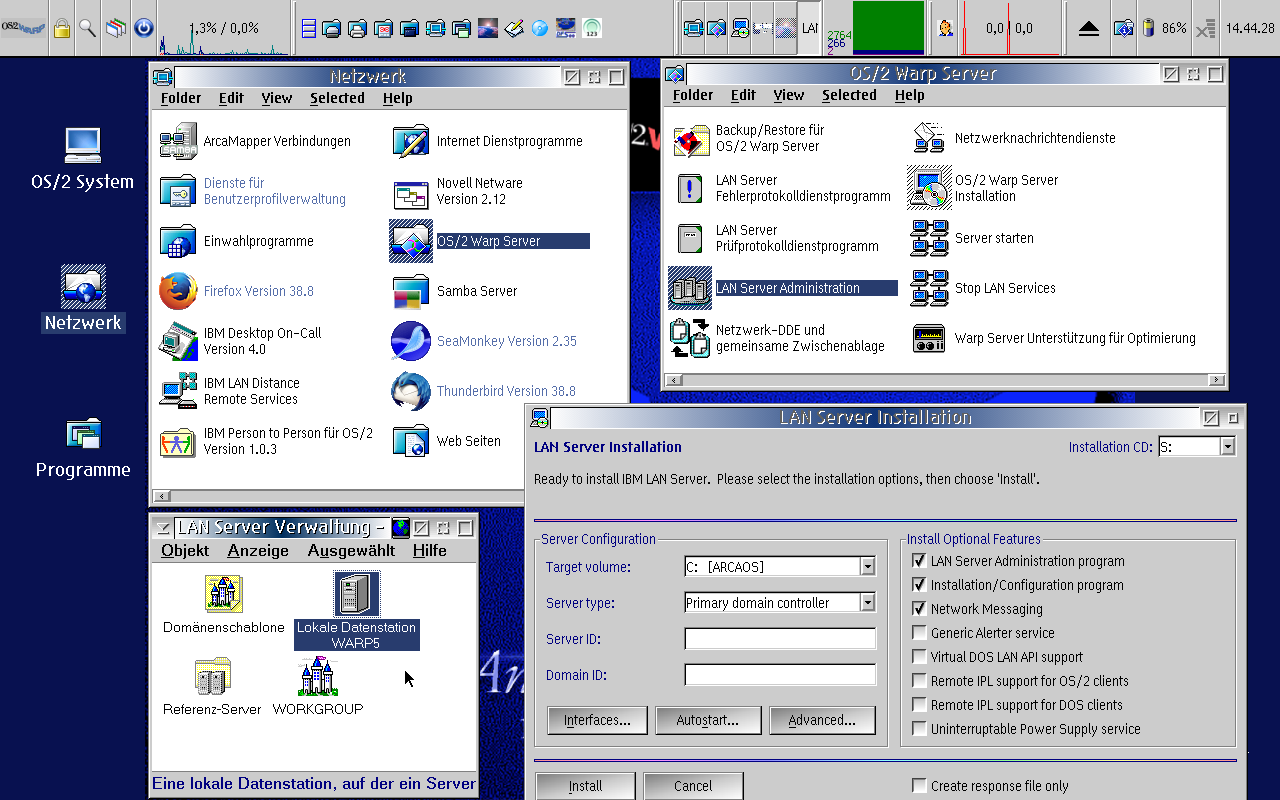Select IBM Desktop On-Call icon
Viewport: 1280px width, 800px height.
click(179, 341)
